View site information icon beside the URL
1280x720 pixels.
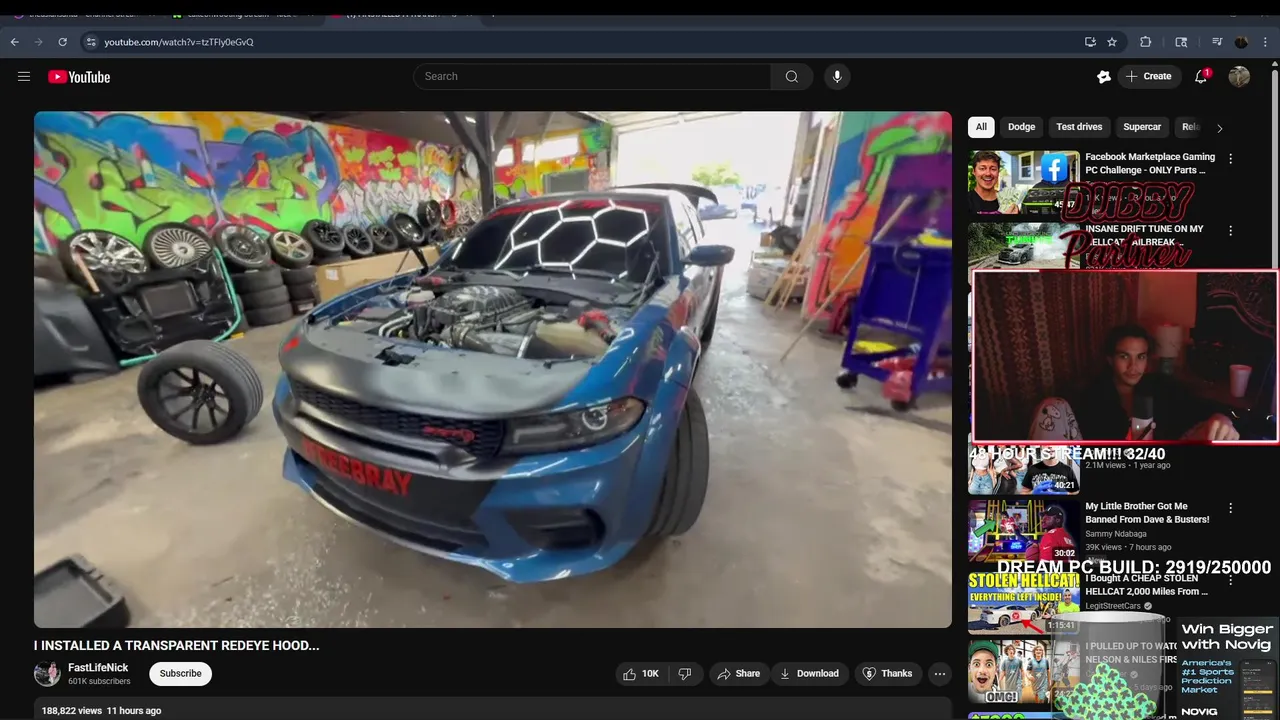[91, 42]
